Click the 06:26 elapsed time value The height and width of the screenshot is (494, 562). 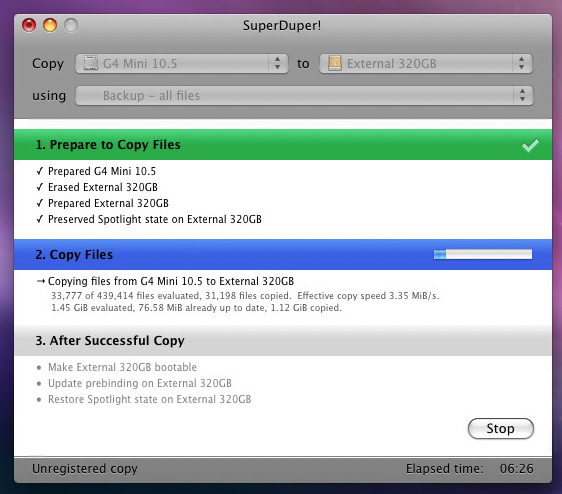pyautogui.click(x=516, y=469)
